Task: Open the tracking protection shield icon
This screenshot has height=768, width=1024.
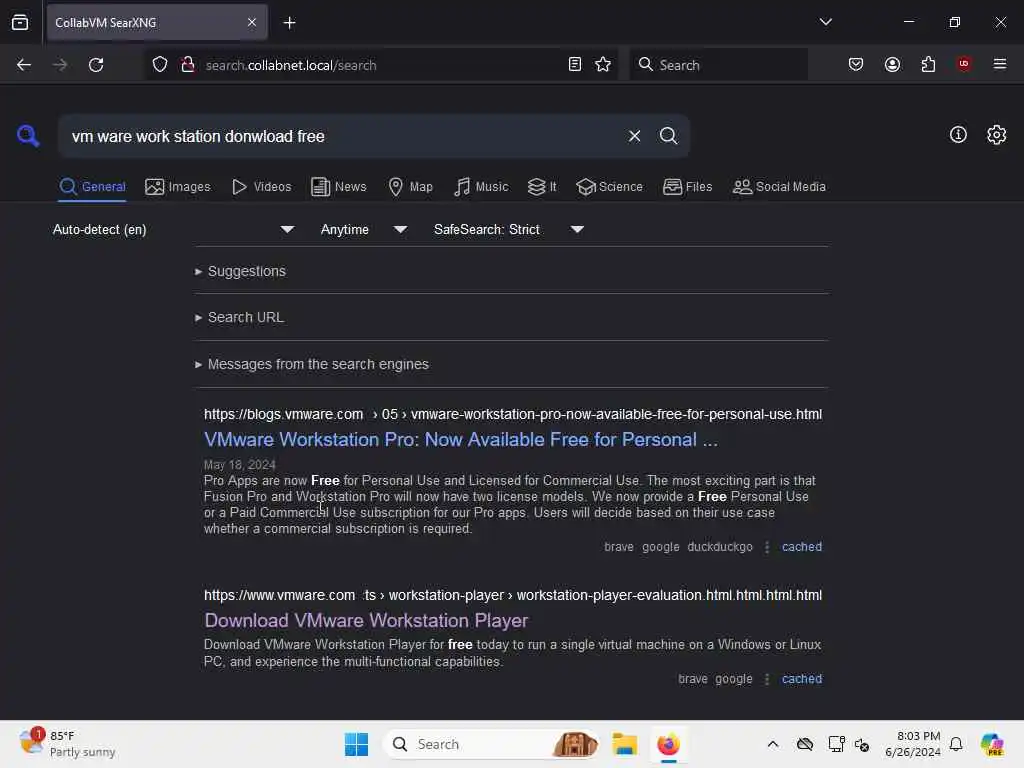Action: 160,65
